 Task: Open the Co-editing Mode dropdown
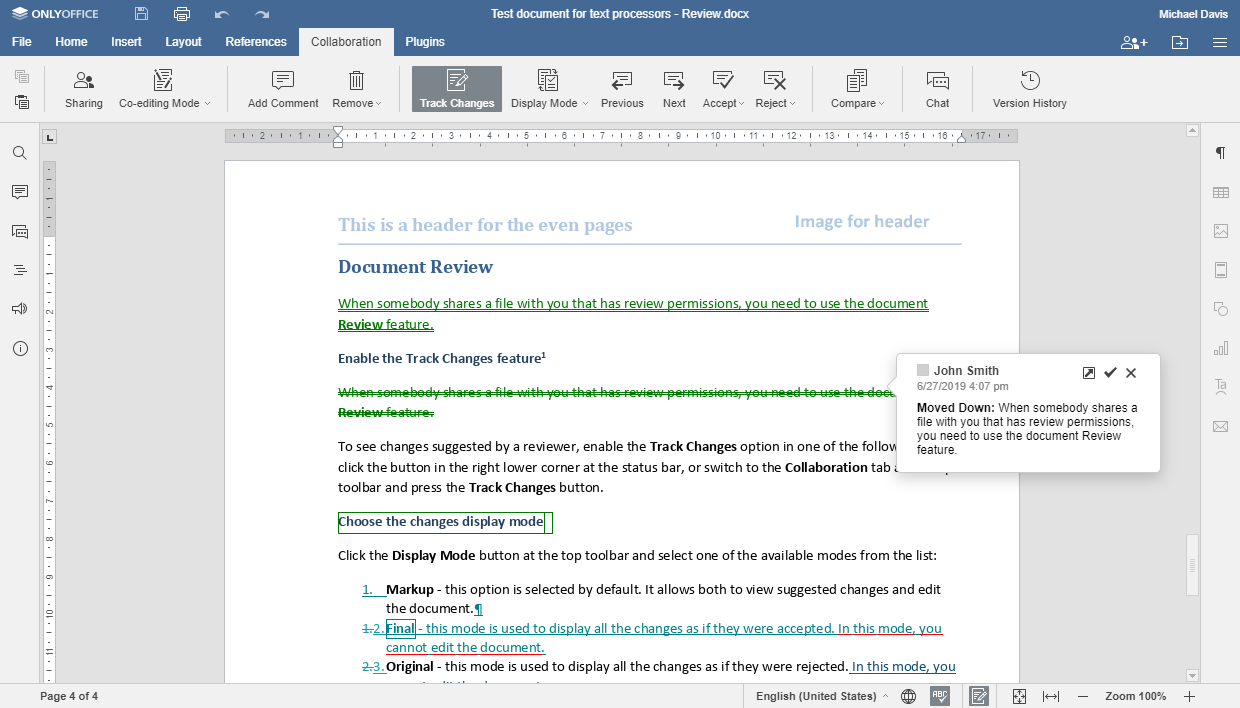[165, 89]
